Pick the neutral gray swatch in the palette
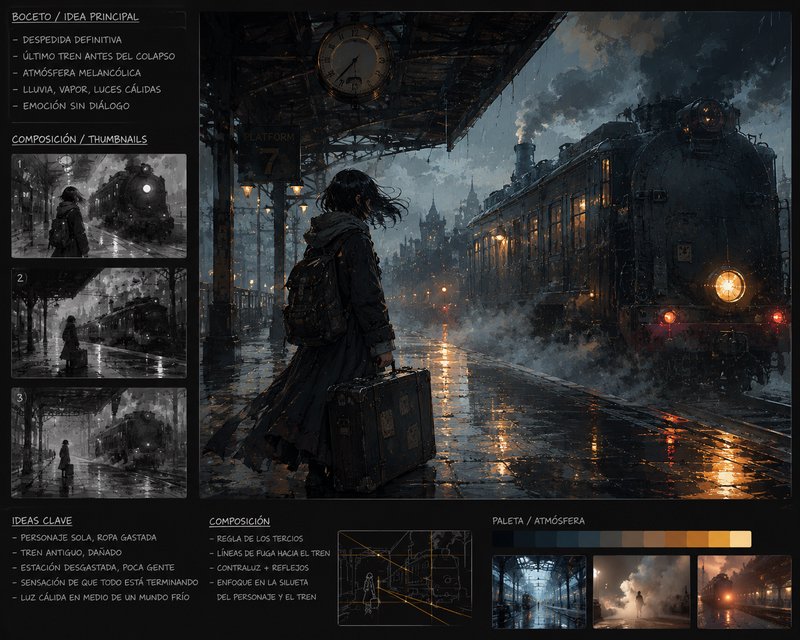The width and height of the screenshot is (800, 640). click(x=611, y=539)
